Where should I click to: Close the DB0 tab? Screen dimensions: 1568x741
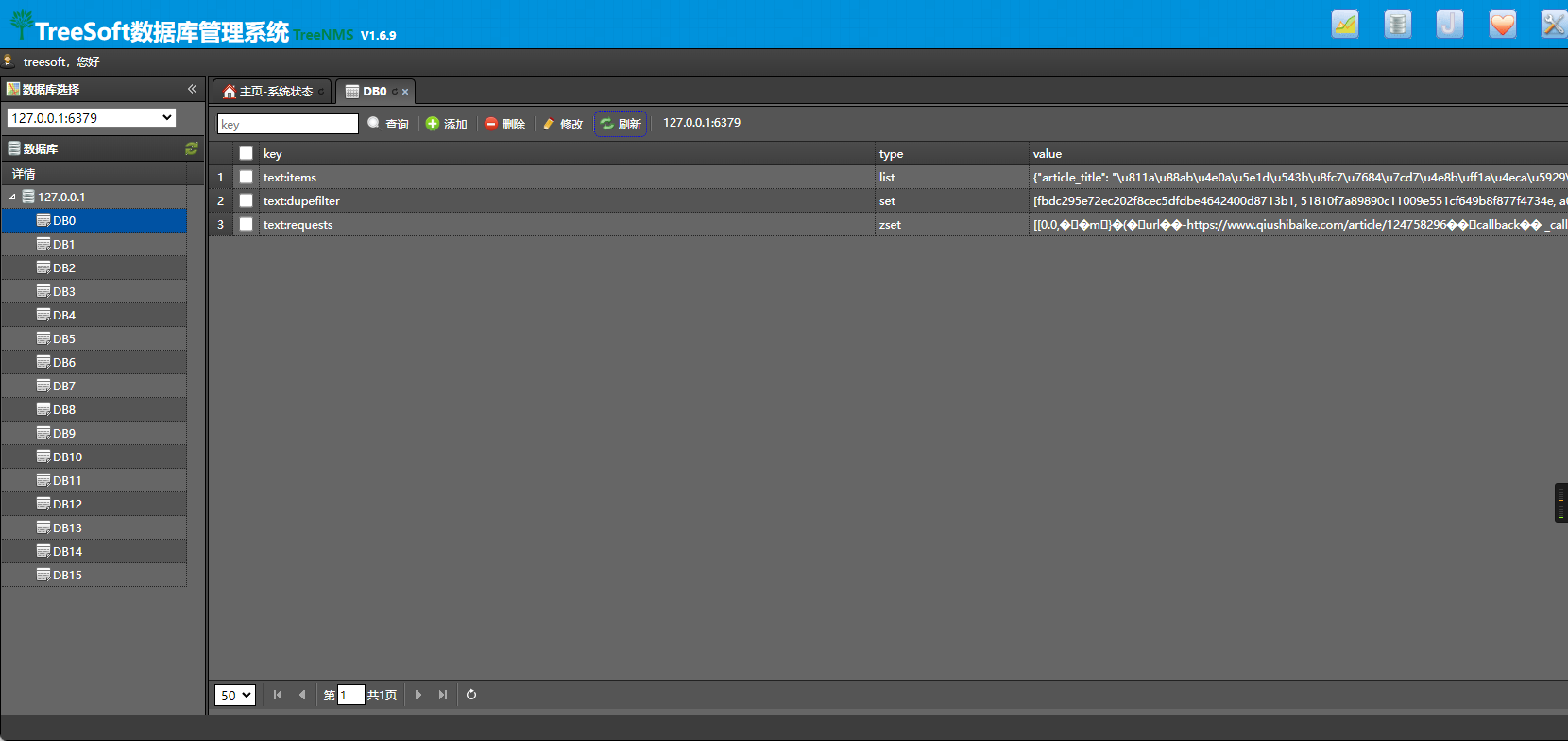(x=405, y=92)
